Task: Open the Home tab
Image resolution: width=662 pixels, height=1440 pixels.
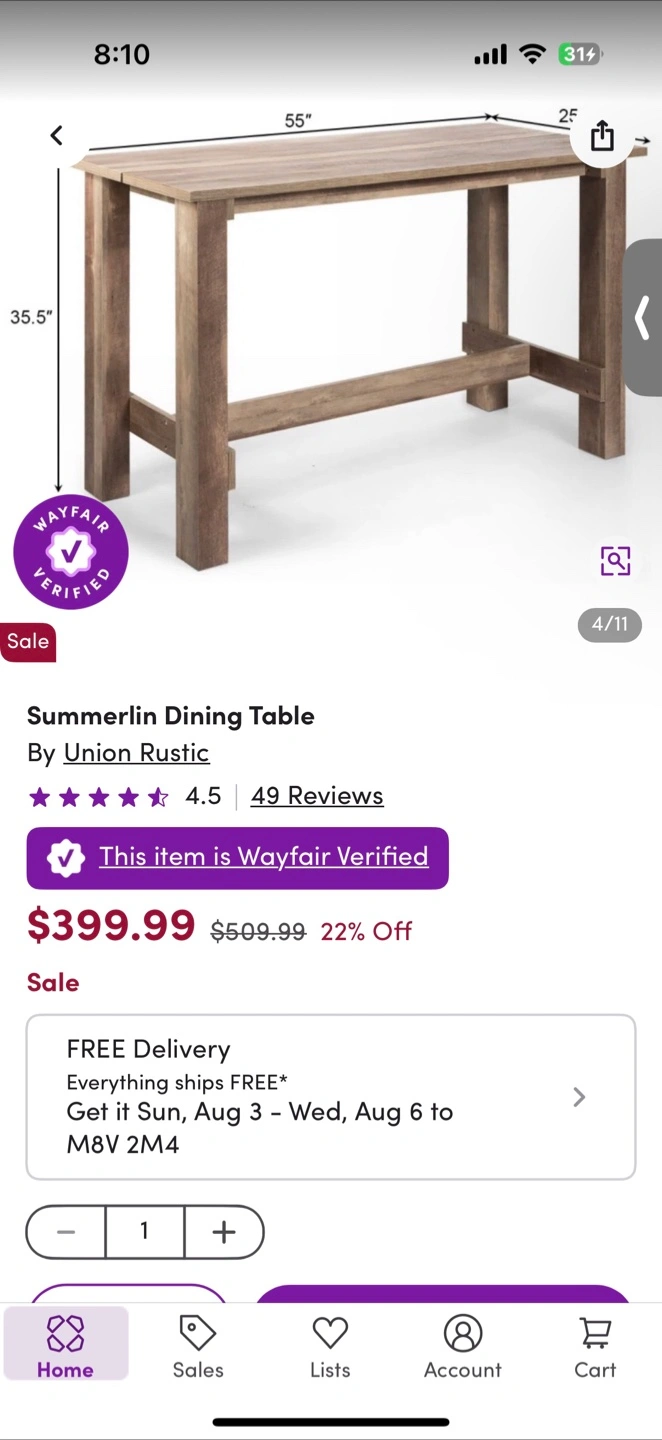Action: (66, 1346)
